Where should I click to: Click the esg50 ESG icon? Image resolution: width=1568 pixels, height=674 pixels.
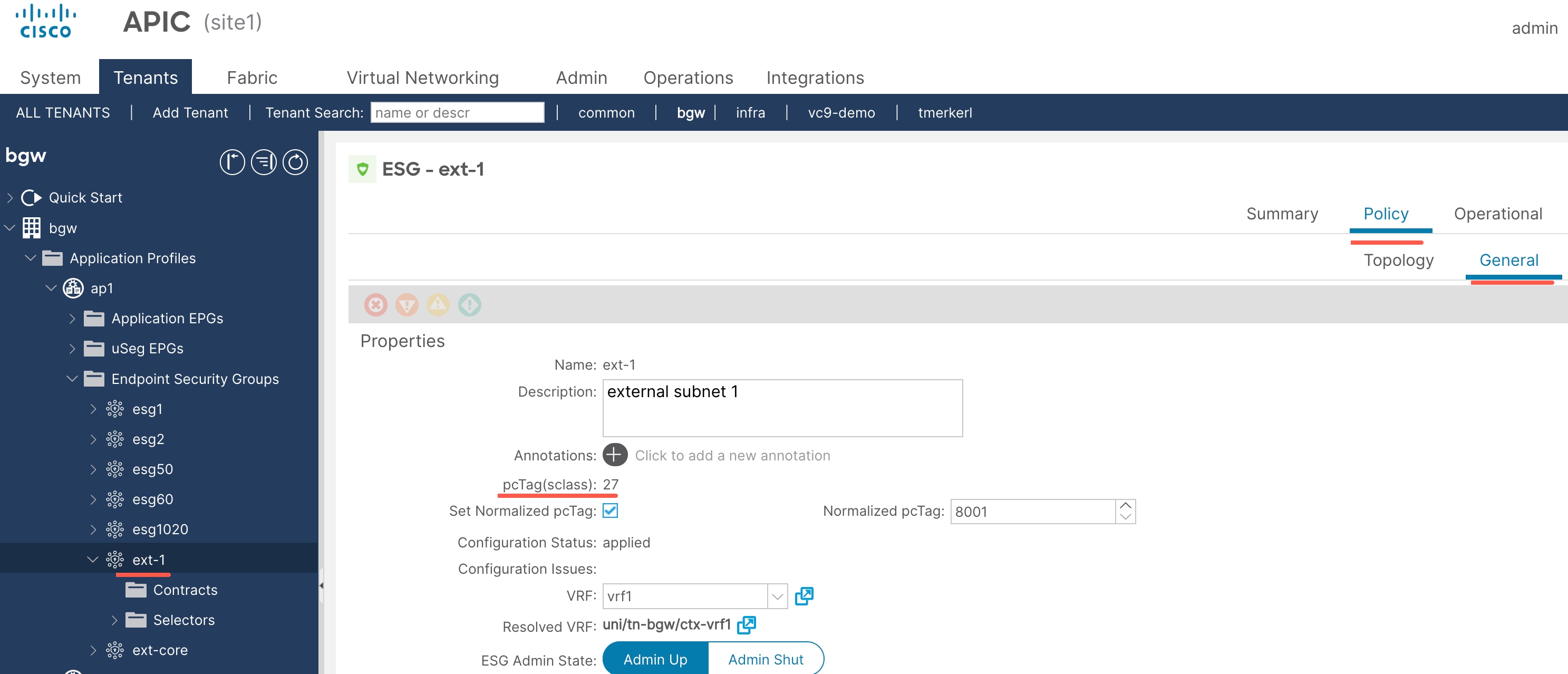click(x=115, y=469)
